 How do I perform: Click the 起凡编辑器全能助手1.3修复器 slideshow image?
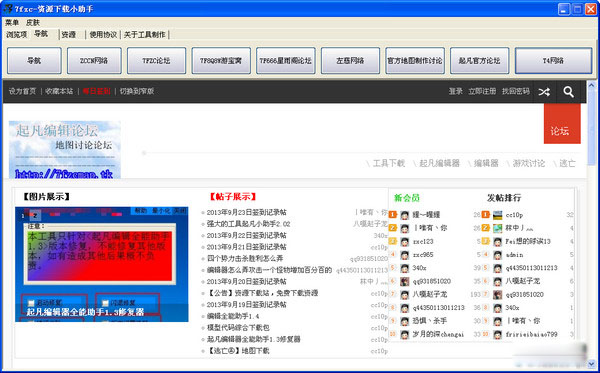click(101, 264)
